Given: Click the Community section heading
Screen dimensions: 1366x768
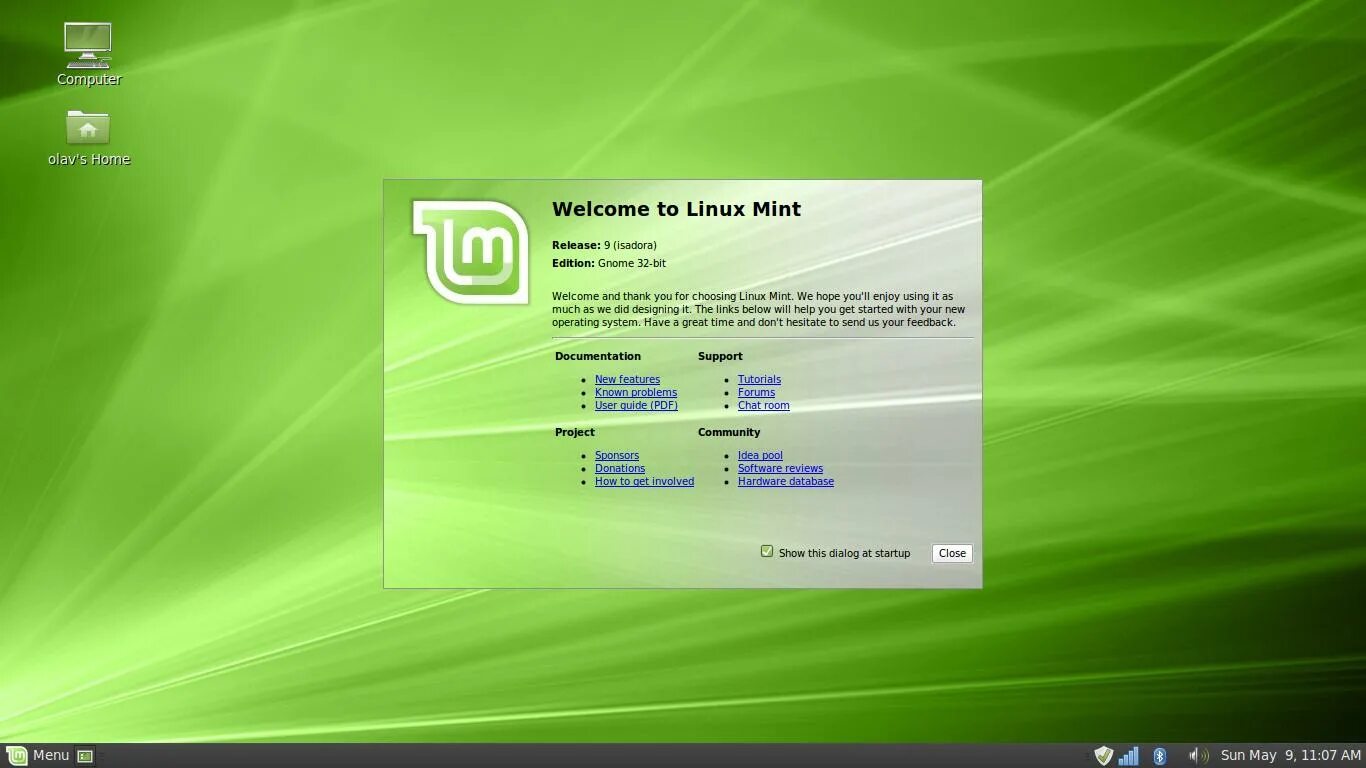Looking at the screenshot, I should click(729, 432).
